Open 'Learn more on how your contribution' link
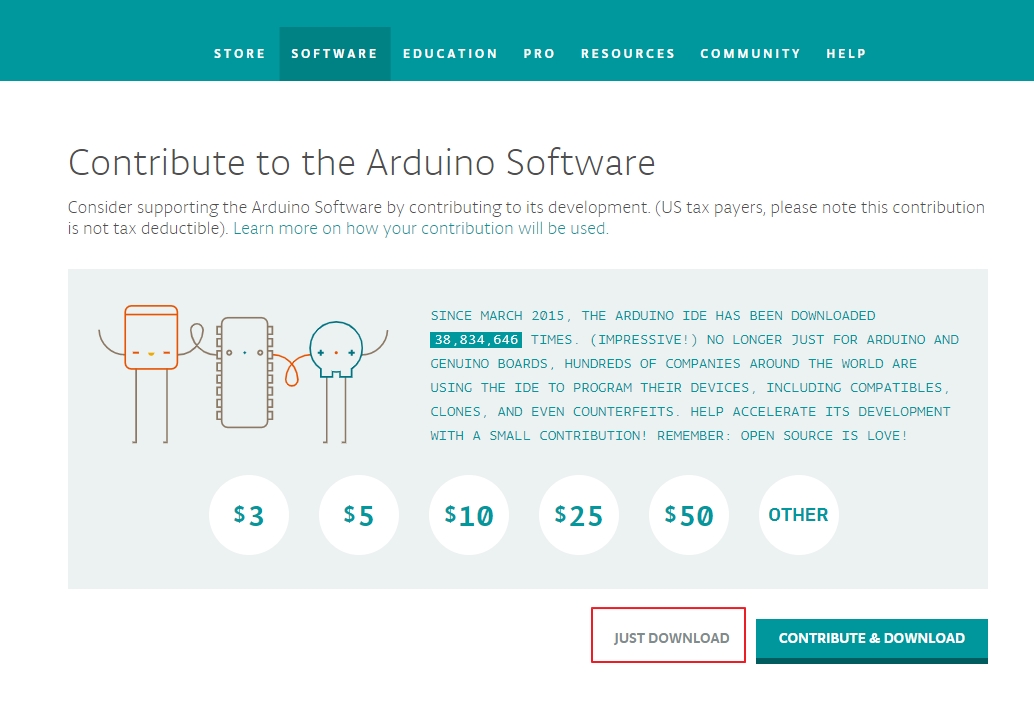This screenshot has width=1034, height=717. tap(421, 228)
